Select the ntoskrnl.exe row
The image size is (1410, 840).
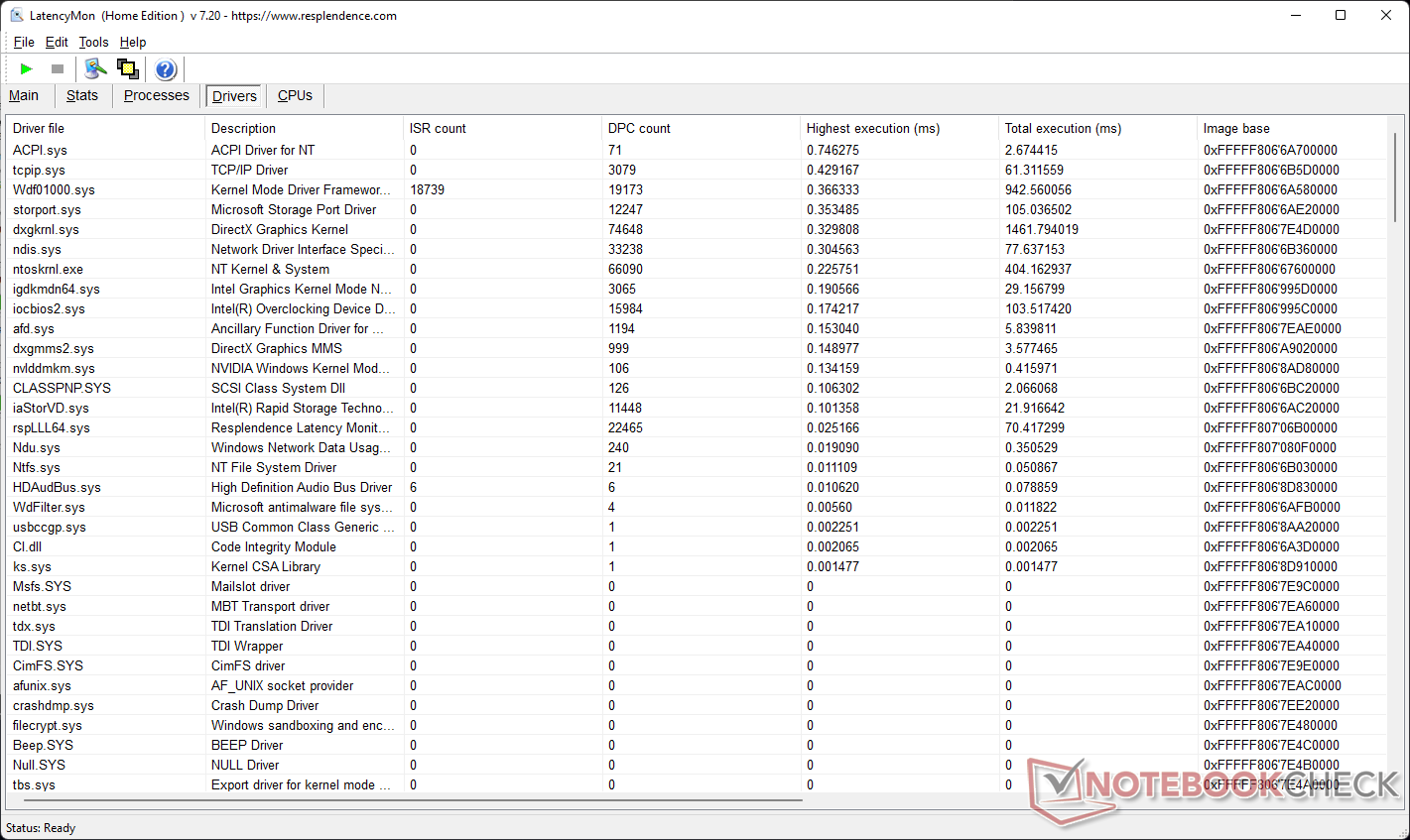[x=698, y=269]
